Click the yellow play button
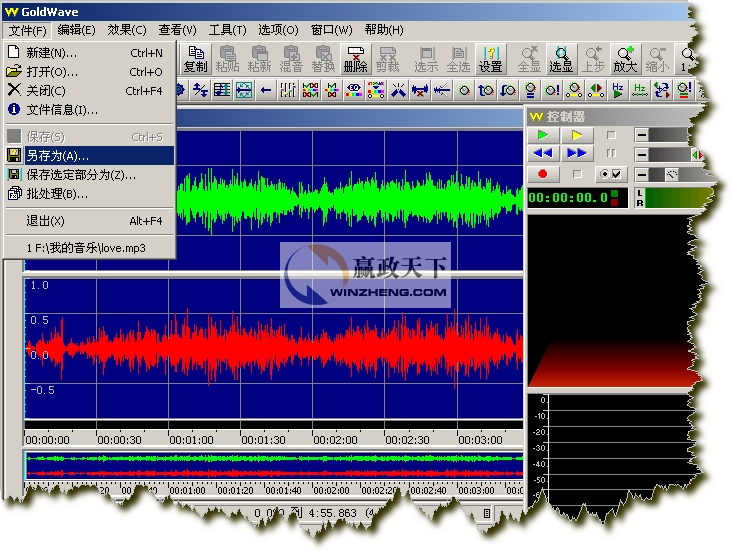 [x=576, y=135]
